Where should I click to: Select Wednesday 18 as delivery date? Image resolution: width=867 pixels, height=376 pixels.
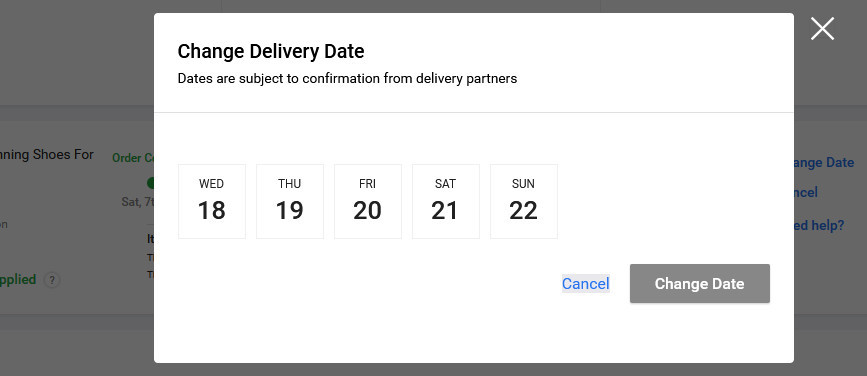(x=212, y=201)
